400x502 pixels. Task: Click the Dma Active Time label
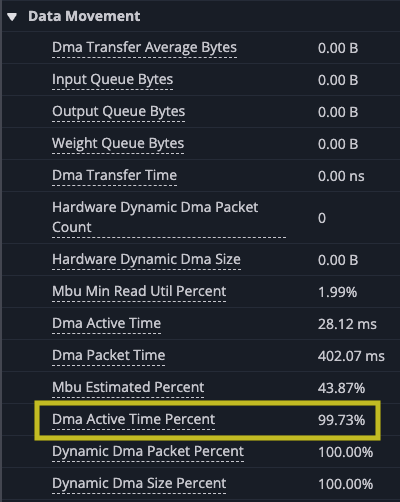(x=106, y=323)
